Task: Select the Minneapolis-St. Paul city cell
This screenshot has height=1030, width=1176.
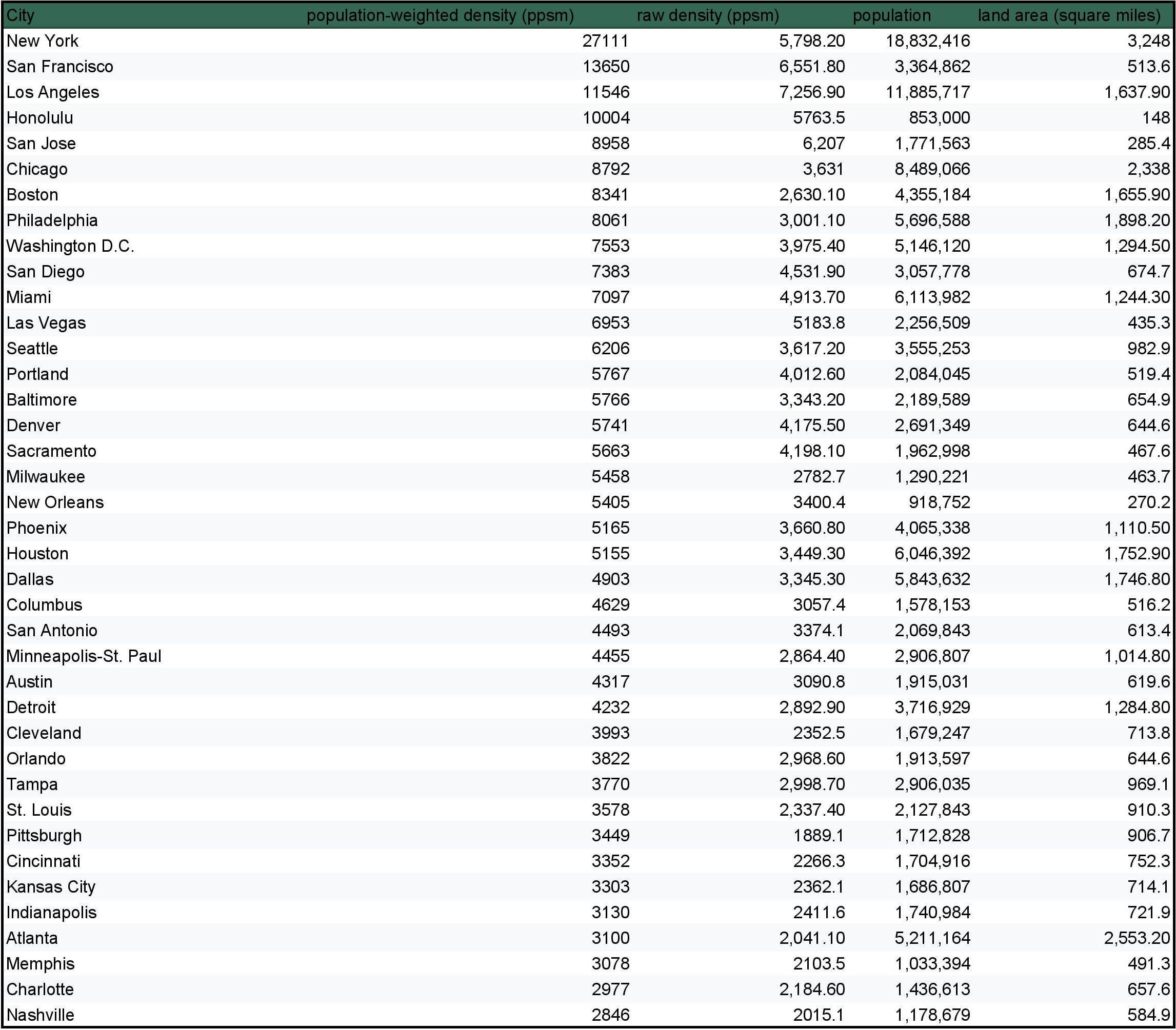Action: pyautogui.click(x=84, y=656)
